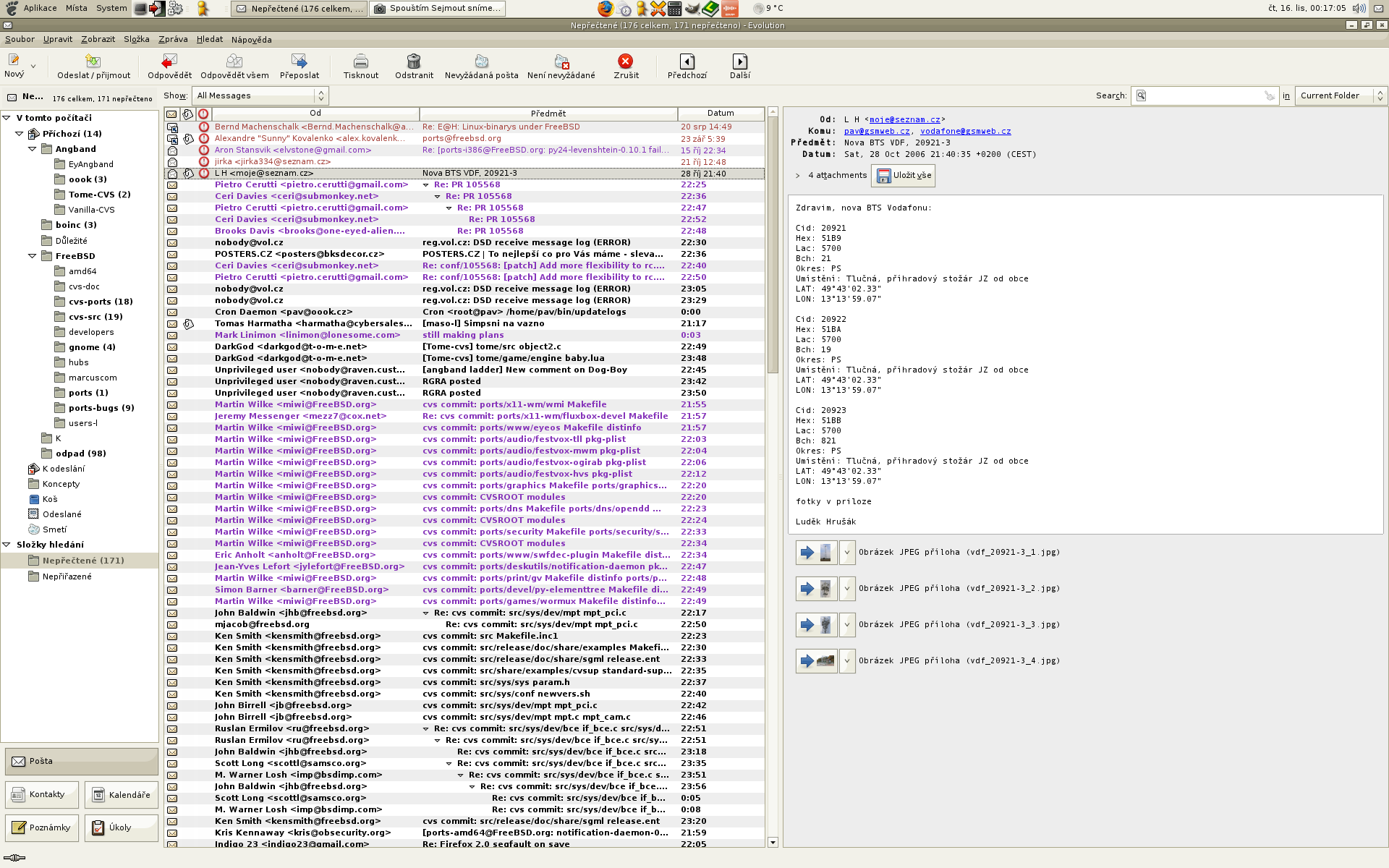Viewport: 1389px width, 868px height.
Task: Toggle read status icon of nobody@vol.cz message
Action: 172,242
